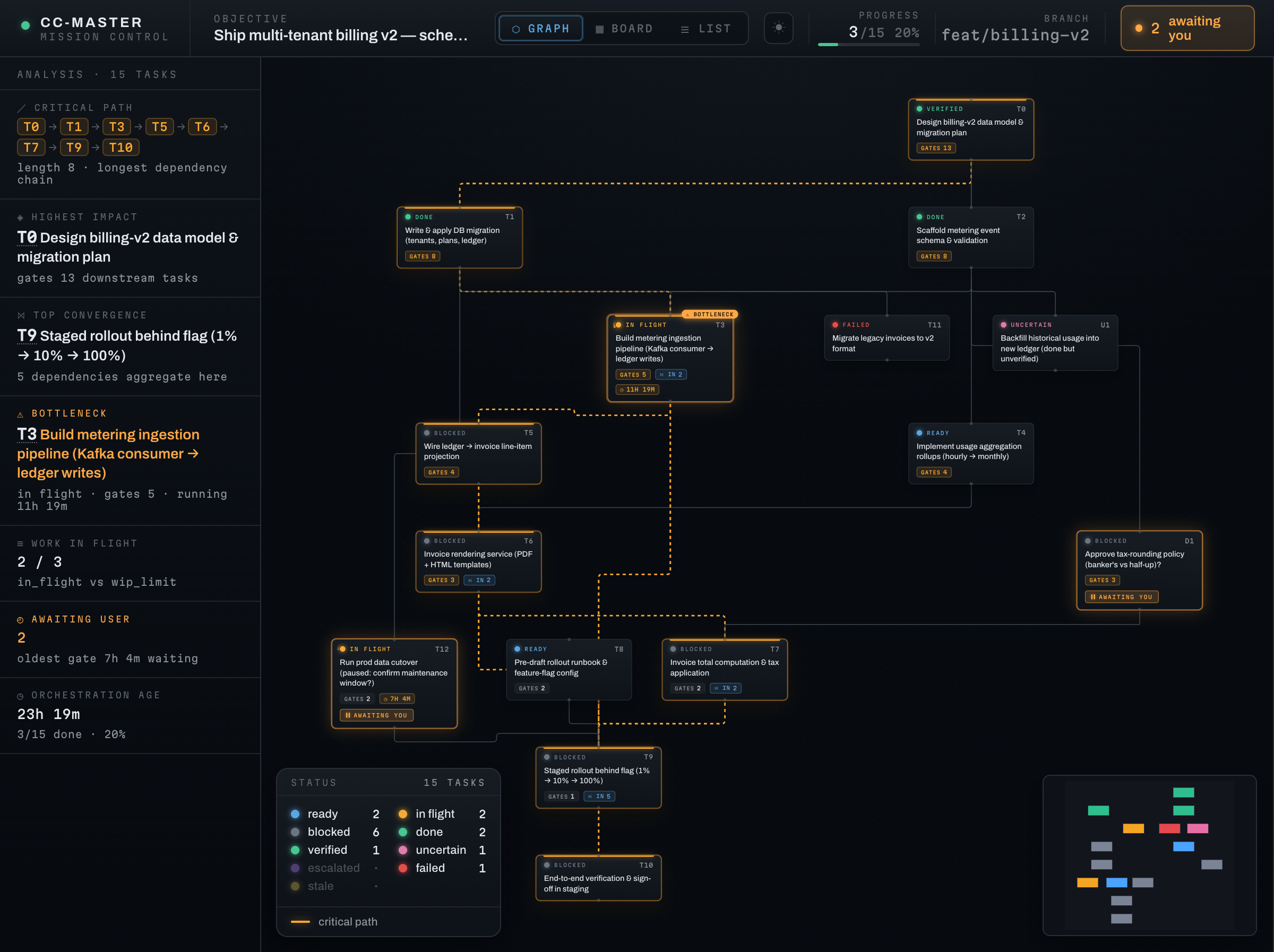The height and width of the screenshot is (952, 1274).
Task: Click the 11H 19M timer chip on T3
Action: (637, 390)
